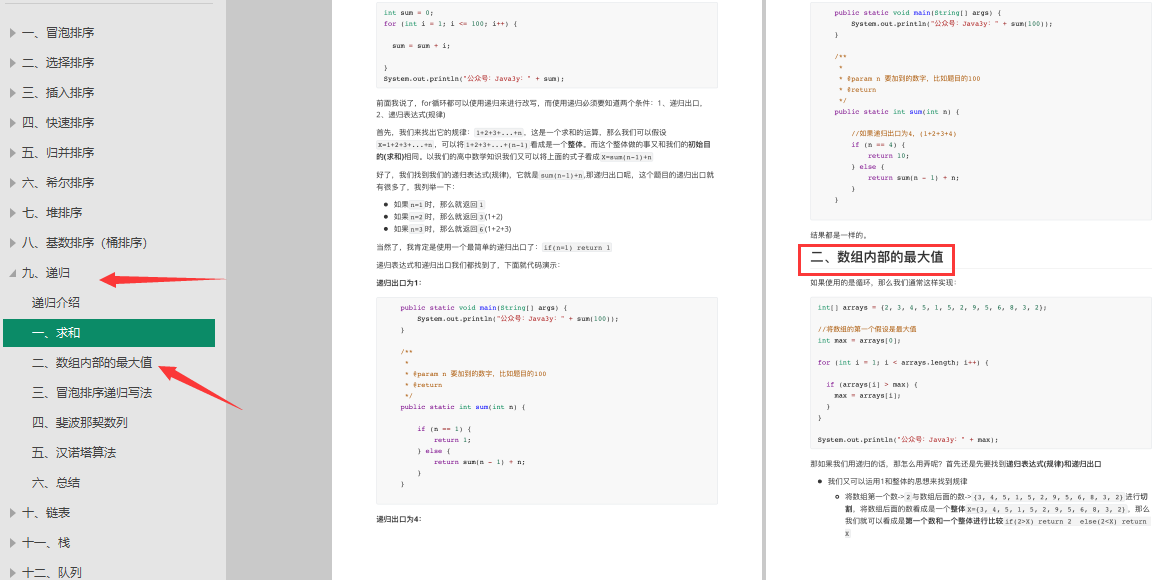Select the 十一、栈 bookmark
The width and height of the screenshot is (1167, 580).
46,543
